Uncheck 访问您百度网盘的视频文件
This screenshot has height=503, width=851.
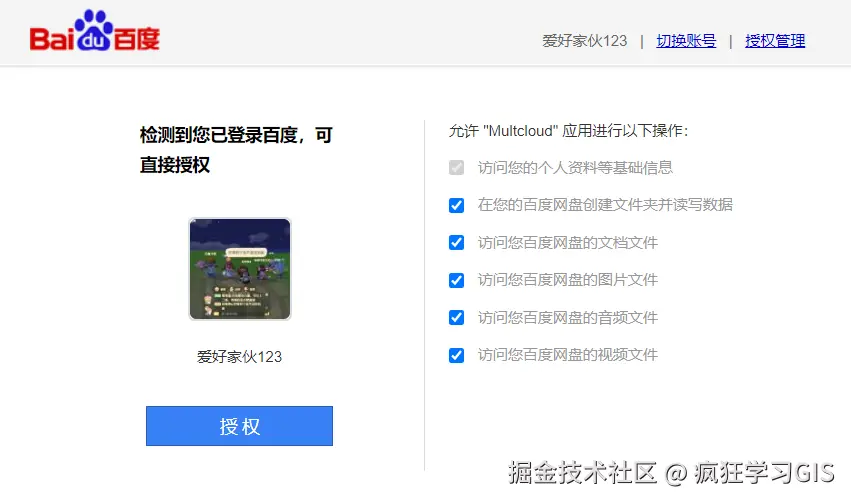tap(456, 355)
